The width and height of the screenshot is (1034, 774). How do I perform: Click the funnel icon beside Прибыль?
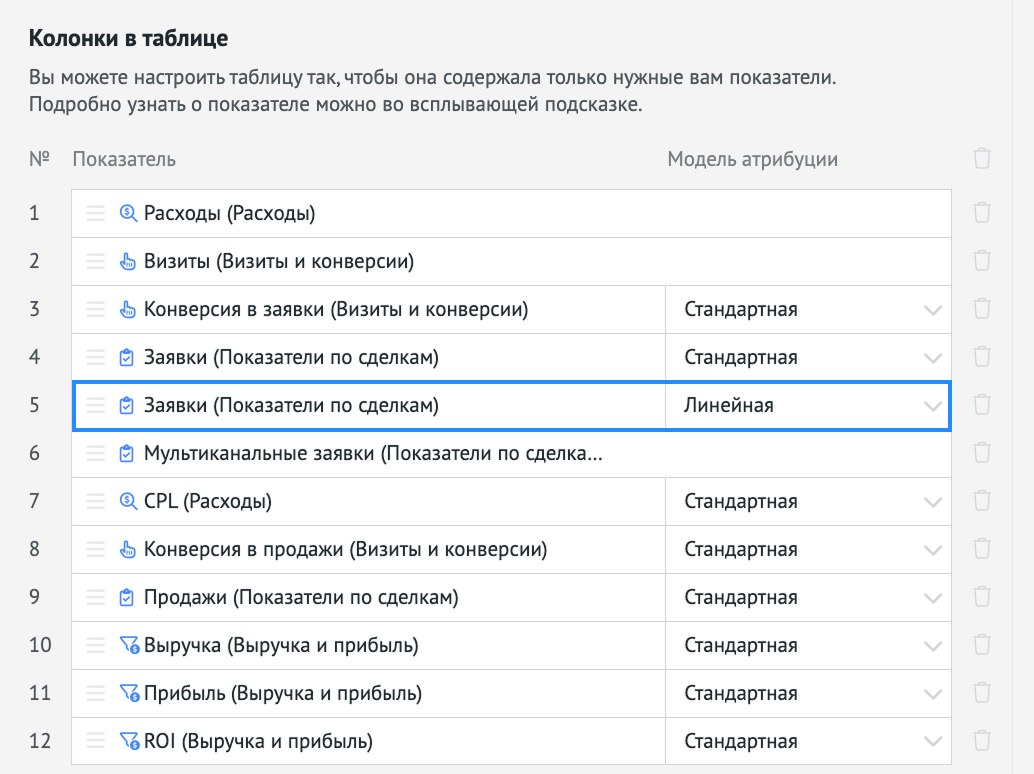(x=129, y=693)
